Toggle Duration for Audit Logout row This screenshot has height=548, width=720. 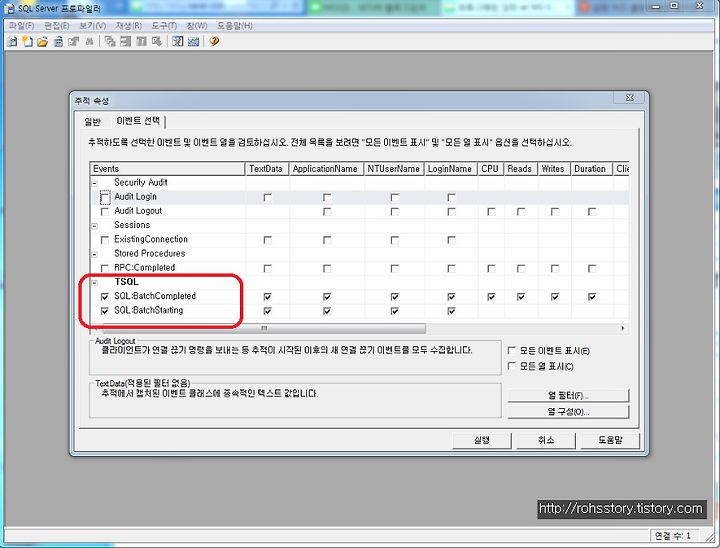592,212
